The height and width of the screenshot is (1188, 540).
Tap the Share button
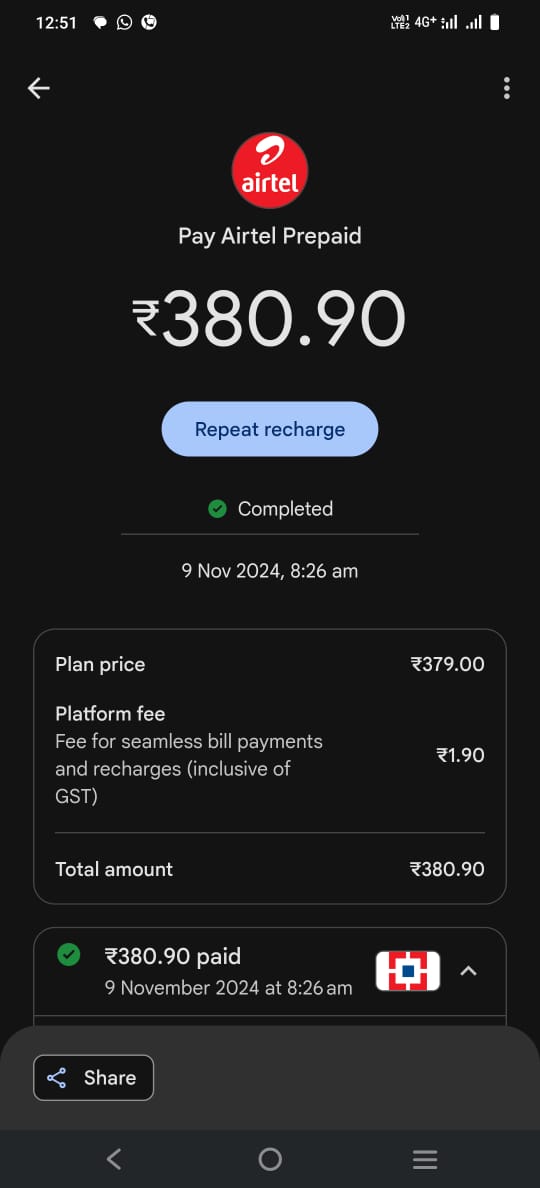(93, 1077)
